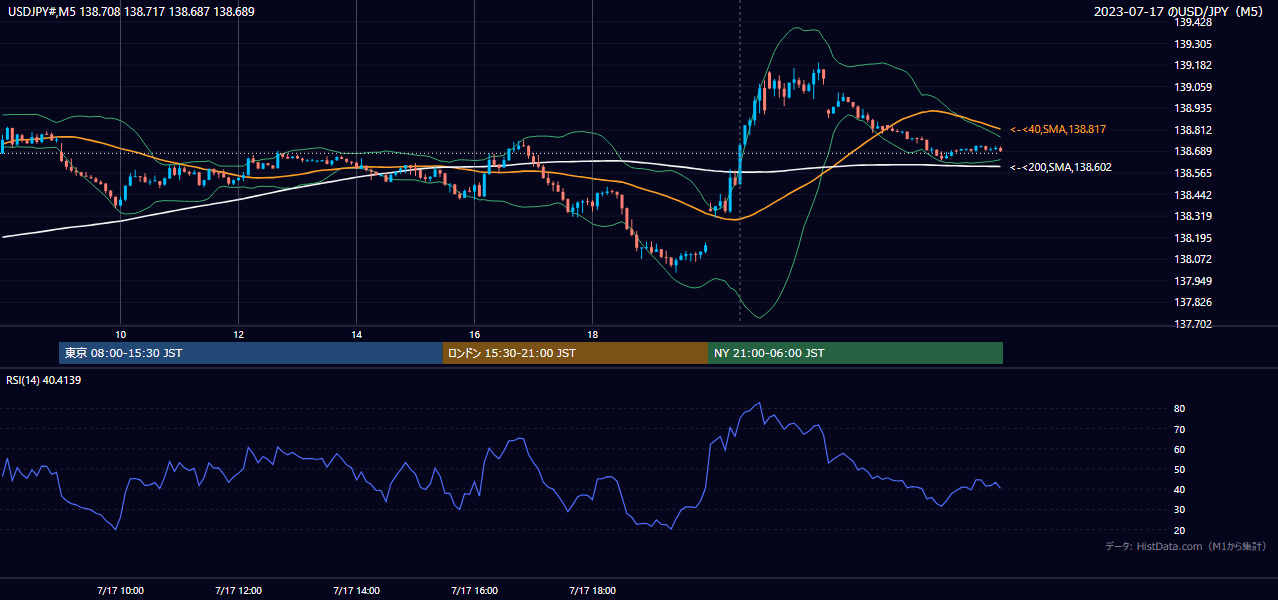The image size is (1278, 600).
Task: Click the 138.195 price axis label
Action: pyautogui.click(x=1193, y=238)
